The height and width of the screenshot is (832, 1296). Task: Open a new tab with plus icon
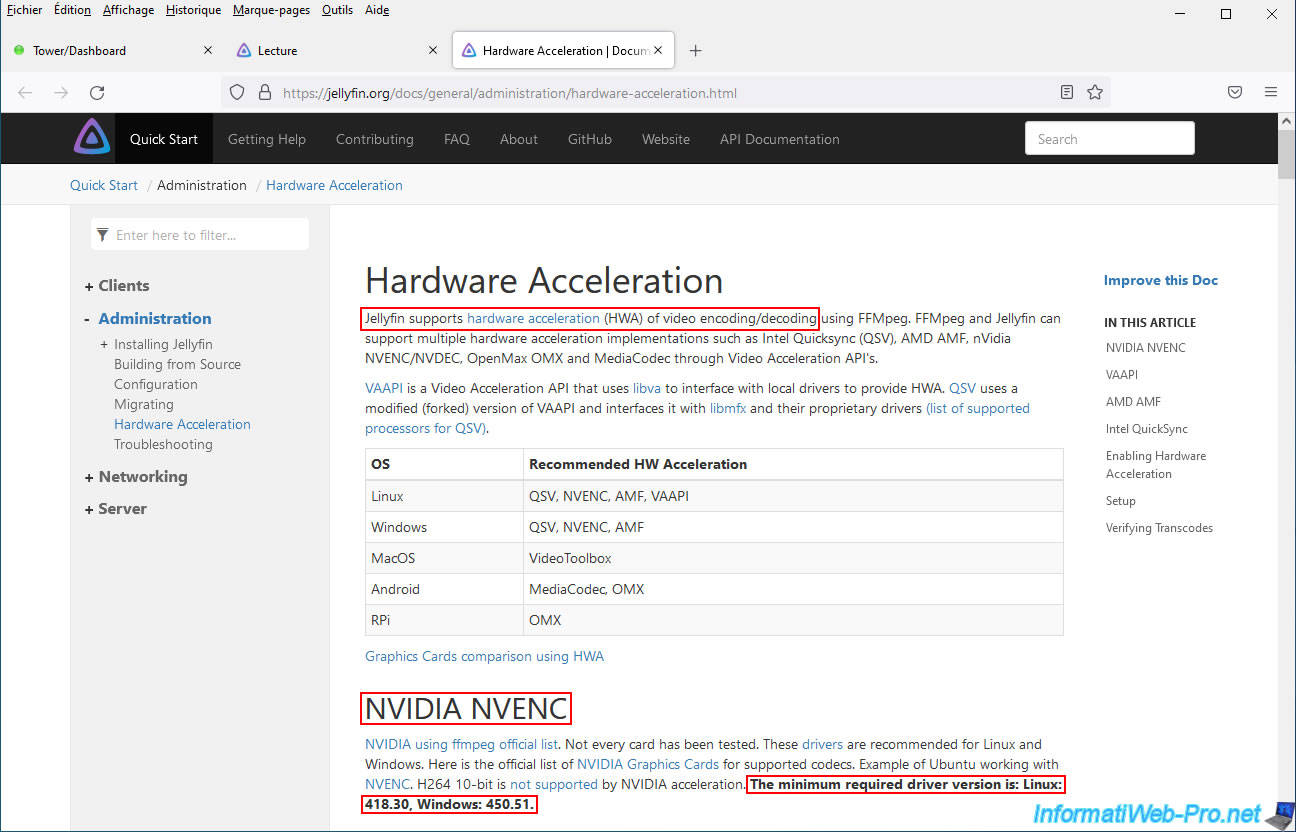coord(696,51)
